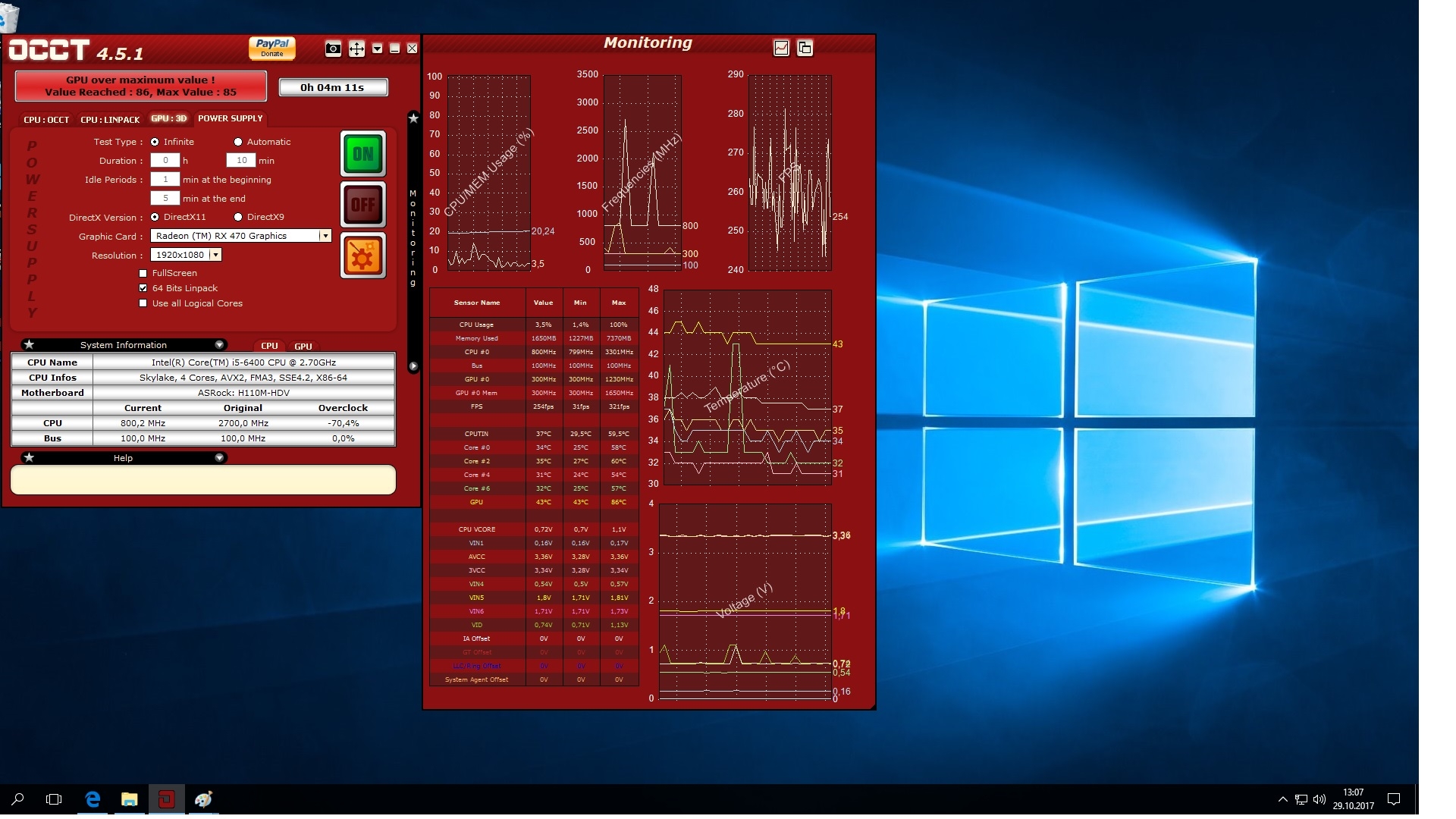This screenshot has width=1456, height=819.
Task: Click the Frequencies (MHz) graph
Action: (642, 172)
